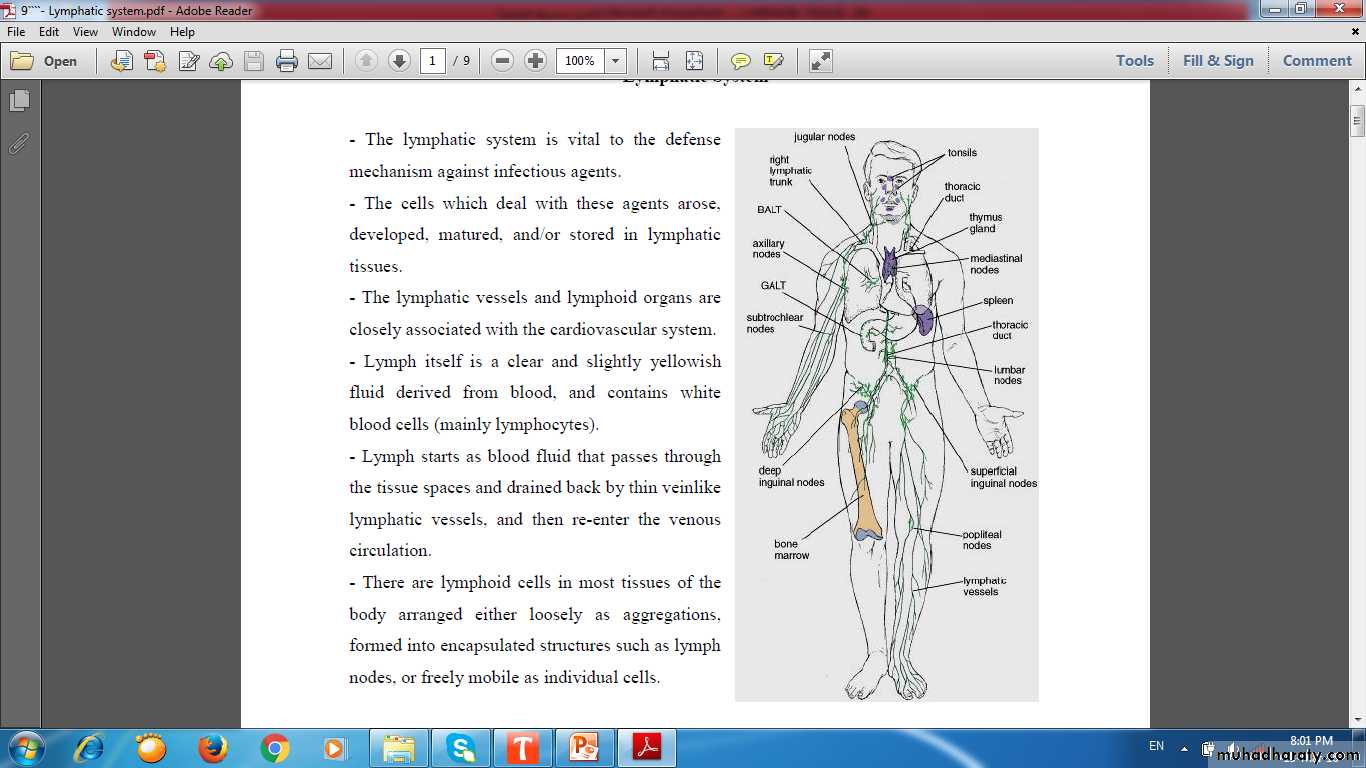Click the vertical scrollbar thumb
Image resolution: width=1366 pixels, height=768 pixels.
tap(1357, 122)
